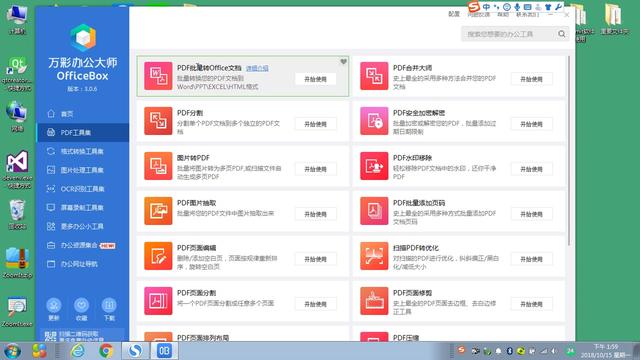The width and height of the screenshot is (640, 360).
Task: Go to 首页 in the sidebar
Action: pyautogui.click(x=82, y=114)
